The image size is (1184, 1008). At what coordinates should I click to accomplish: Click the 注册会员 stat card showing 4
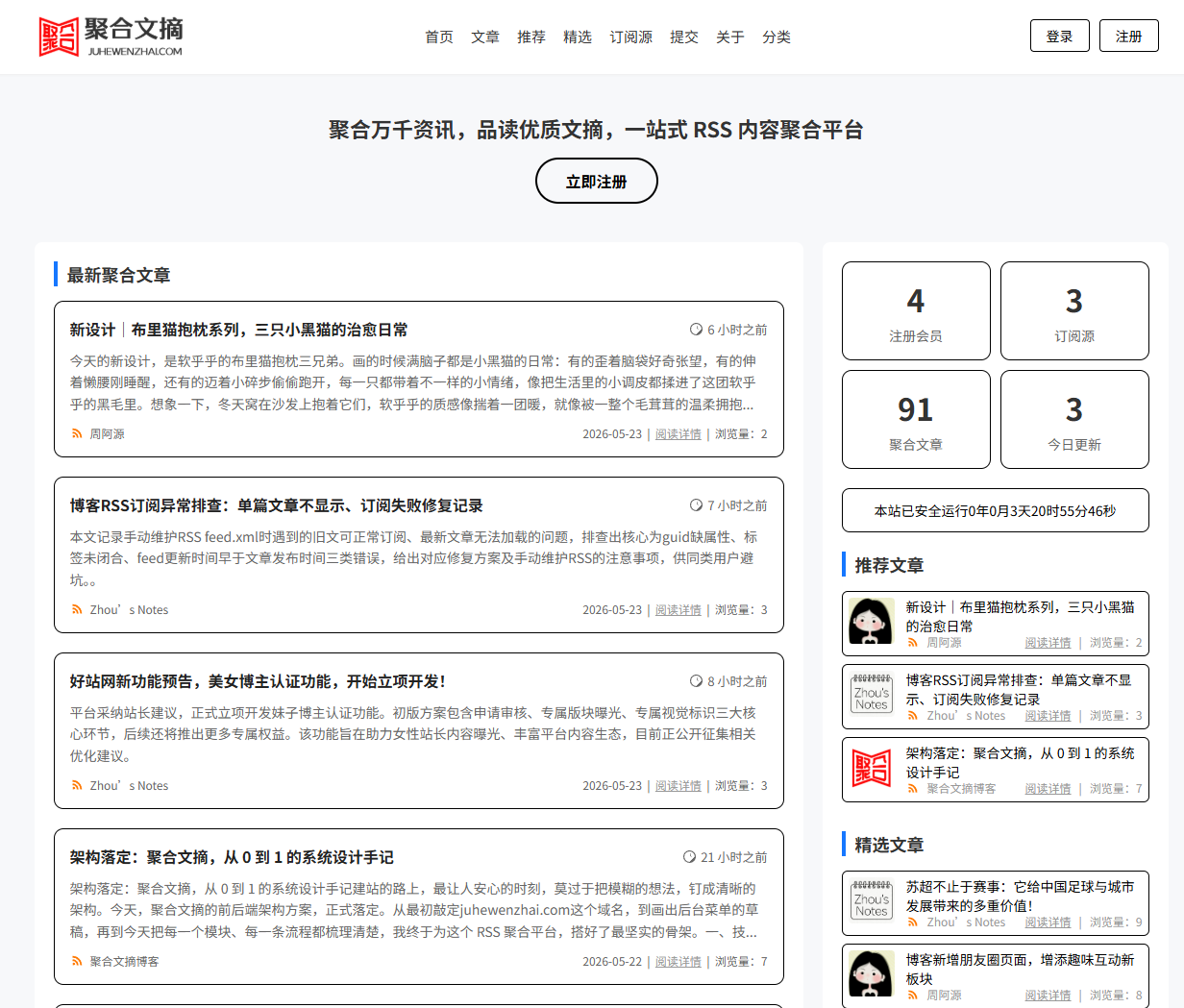(916, 311)
